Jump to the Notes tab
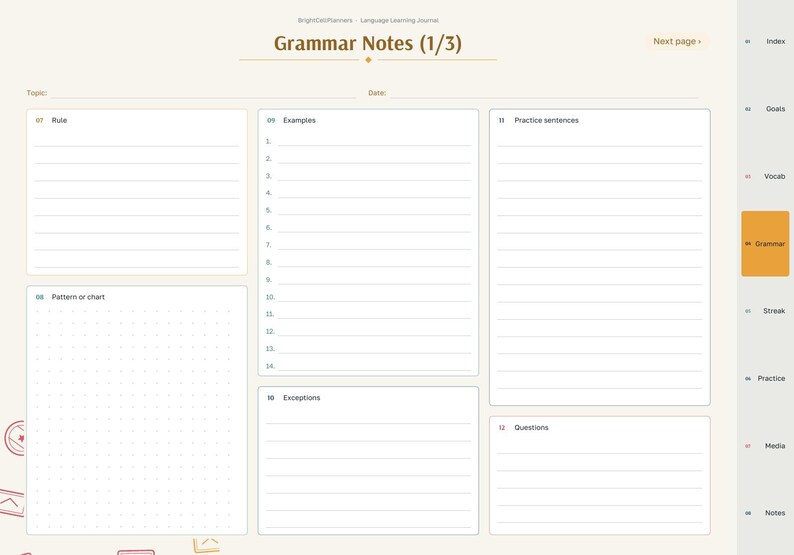This screenshot has width=794, height=555. (x=765, y=513)
